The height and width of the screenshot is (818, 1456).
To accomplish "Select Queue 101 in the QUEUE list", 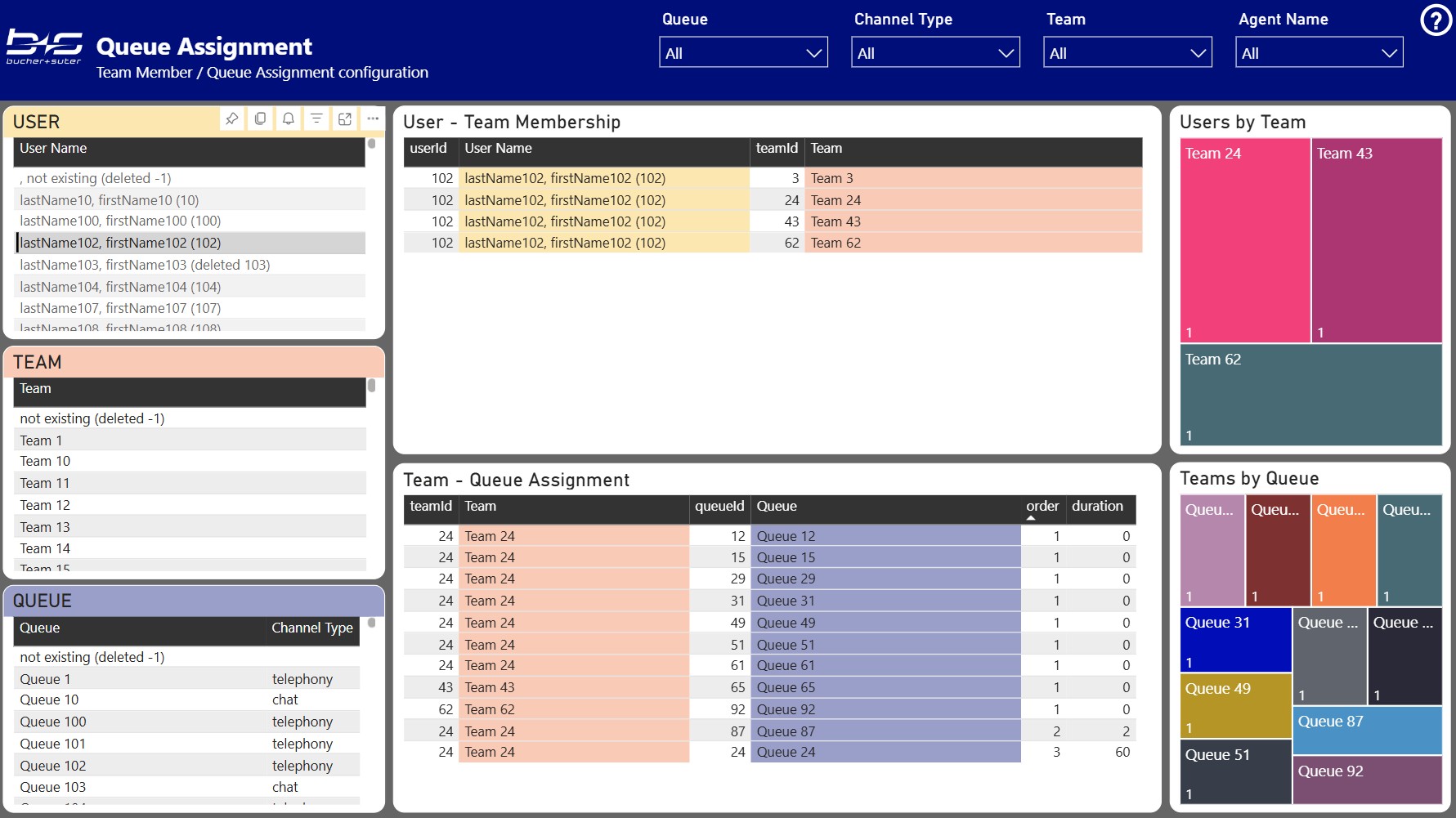I will (x=52, y=744).
